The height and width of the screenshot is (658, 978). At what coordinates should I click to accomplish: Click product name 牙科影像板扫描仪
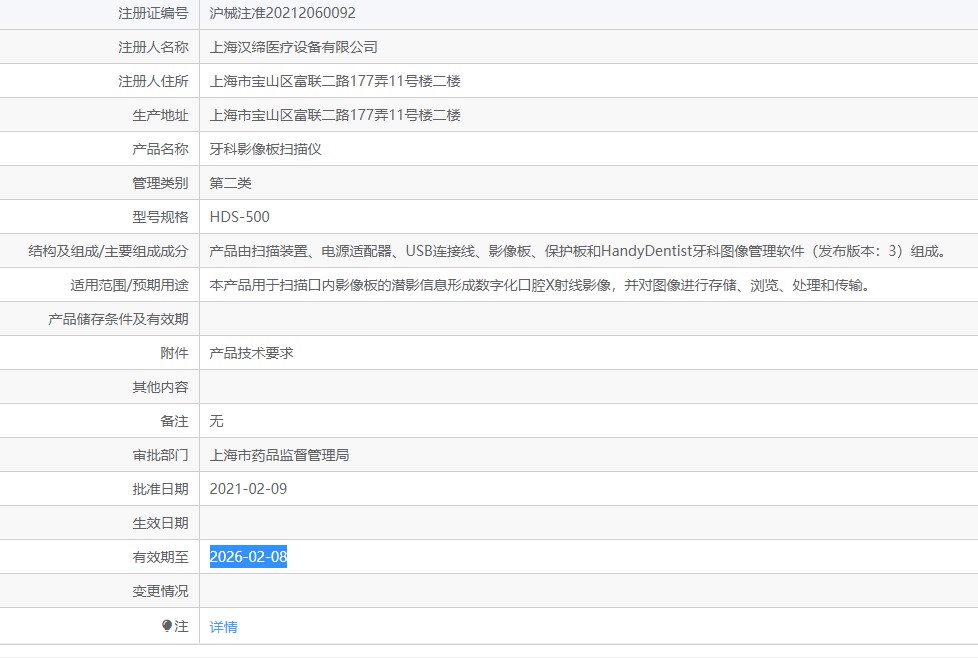coord(266,149)
